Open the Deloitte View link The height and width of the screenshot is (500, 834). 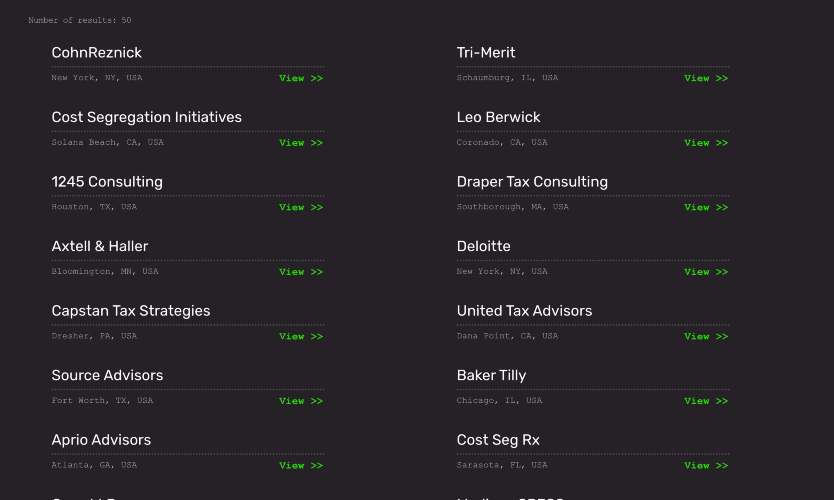pos(705,272)
